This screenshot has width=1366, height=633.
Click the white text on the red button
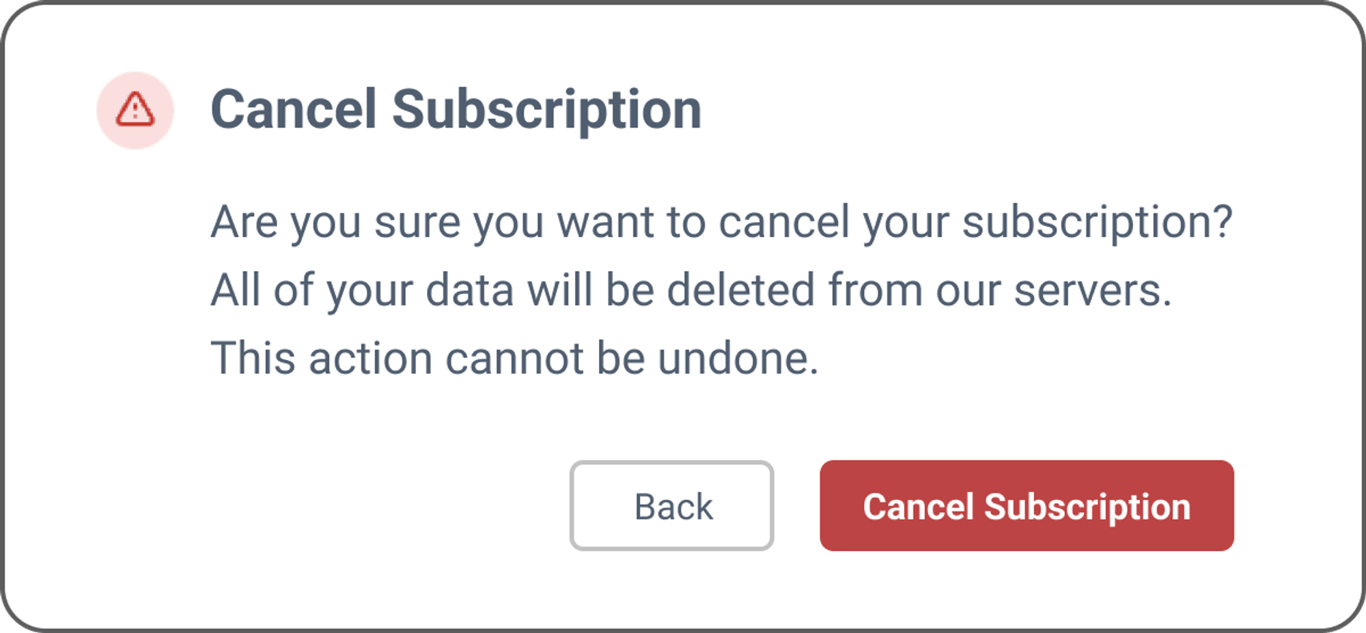(x=1027, y=507)
